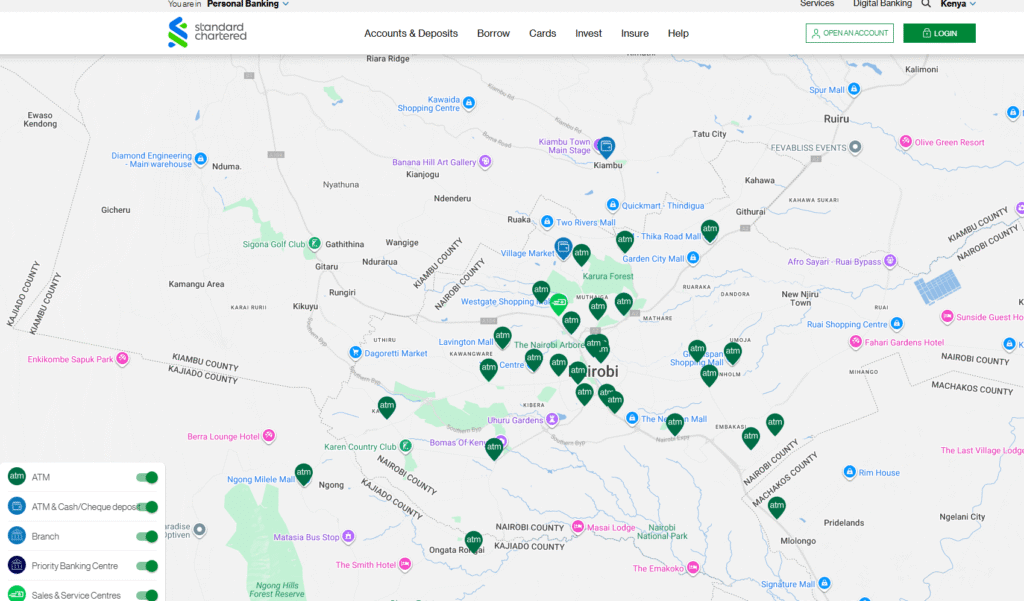Click the Ruai Shopping Centre pin
The width and height of the screenshot is (1024, 601).
897,323
